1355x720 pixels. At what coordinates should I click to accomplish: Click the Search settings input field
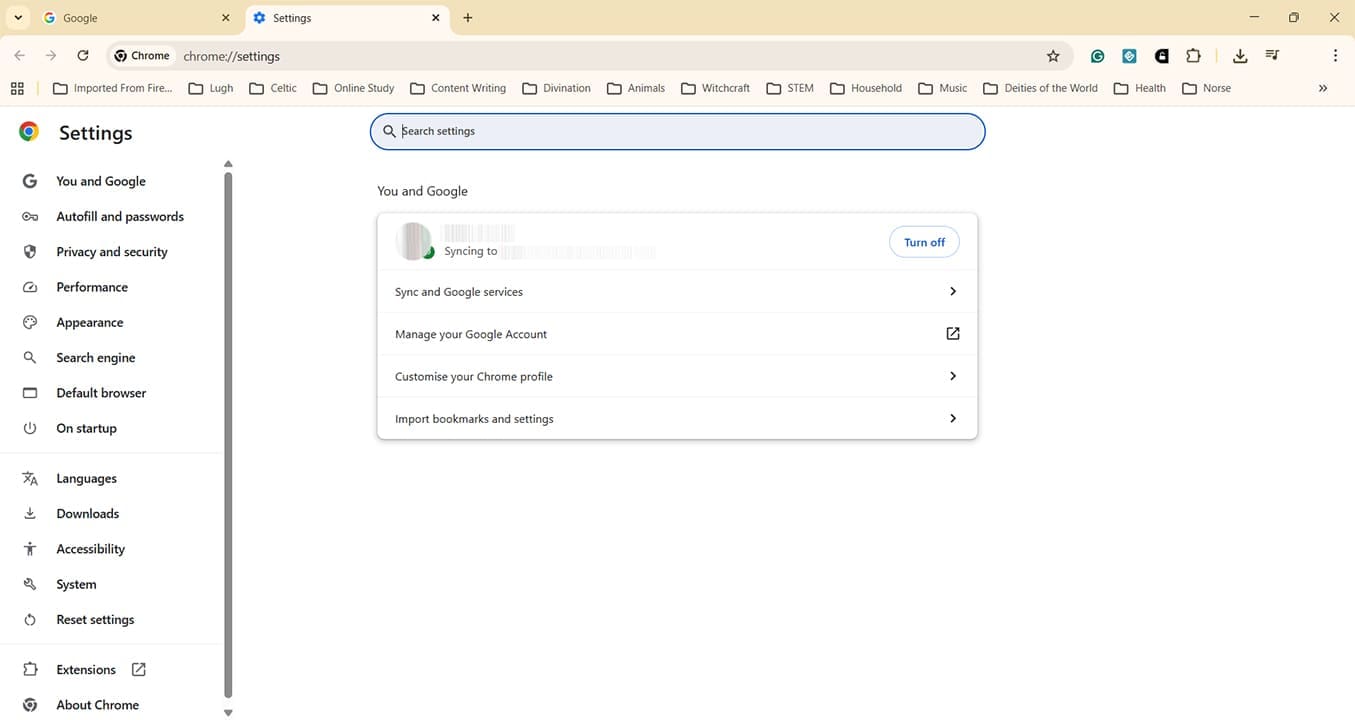(x=676, y=131)
